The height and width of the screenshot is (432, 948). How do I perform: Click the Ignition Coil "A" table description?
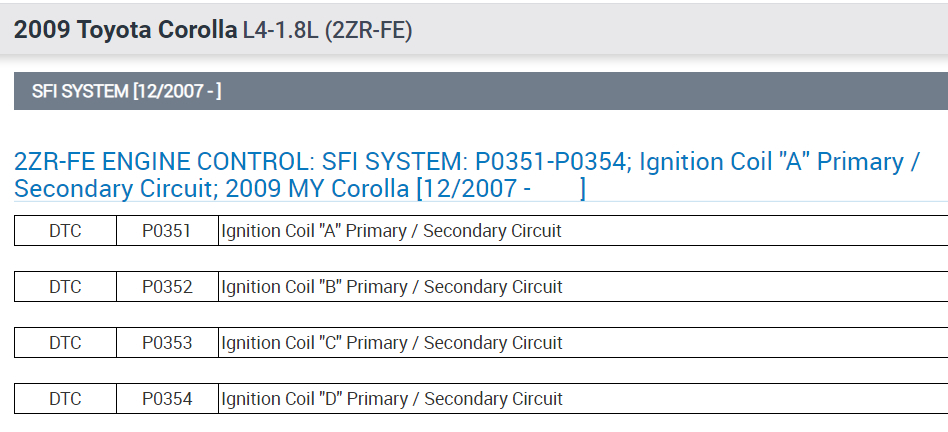391,231
